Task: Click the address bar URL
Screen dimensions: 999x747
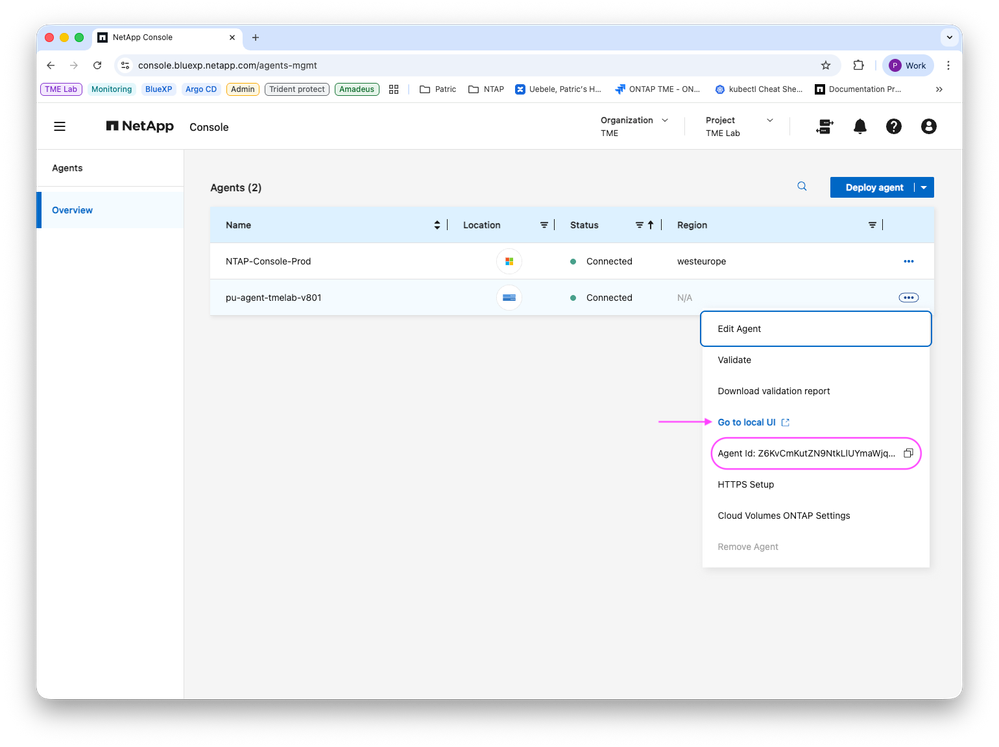Action: click(x=227, y=65)
